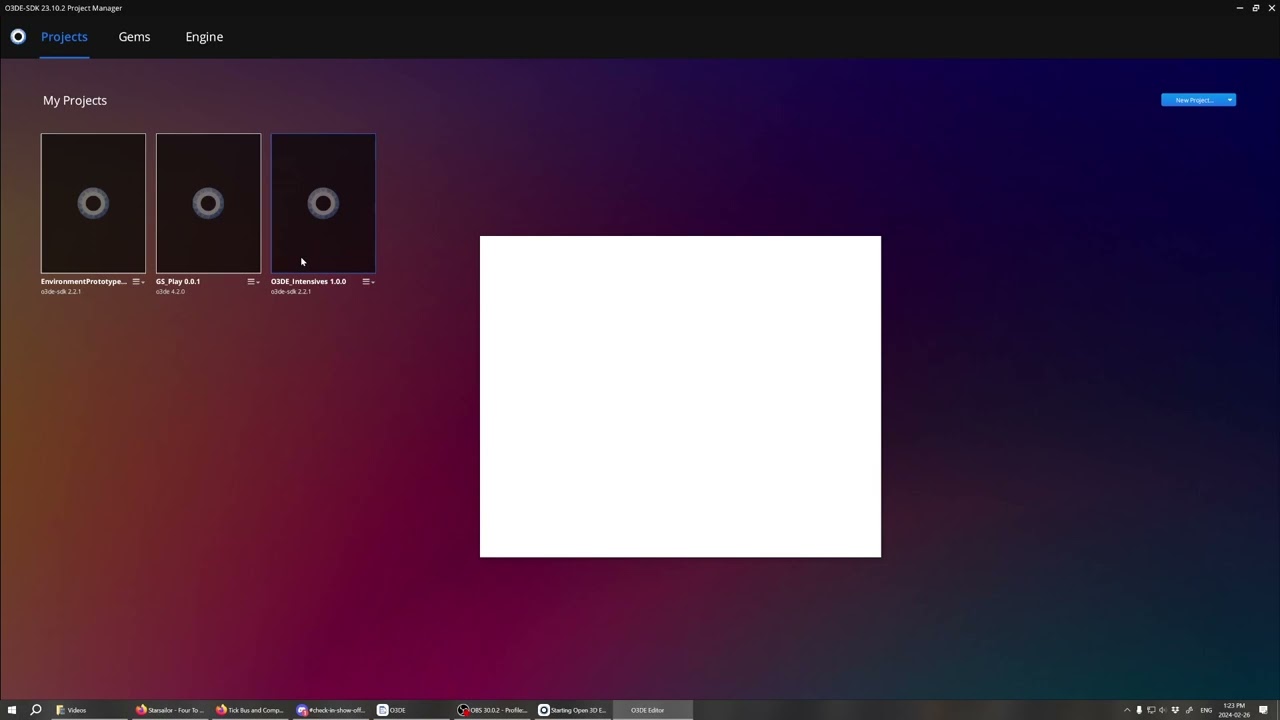Click the O3DE logo icon

18,37
